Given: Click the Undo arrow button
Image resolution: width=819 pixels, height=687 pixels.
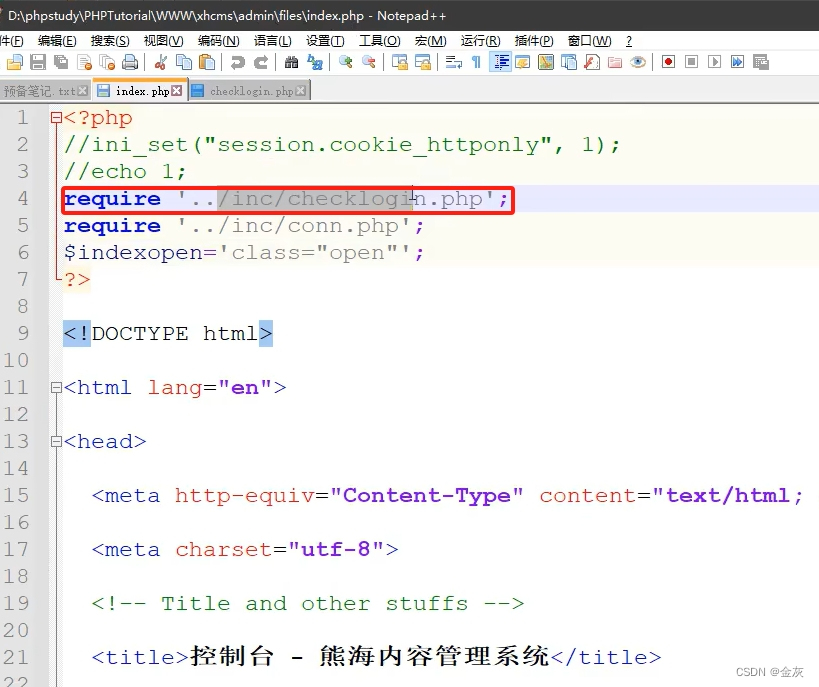Looking at the screenshot, I should [237, 62].
